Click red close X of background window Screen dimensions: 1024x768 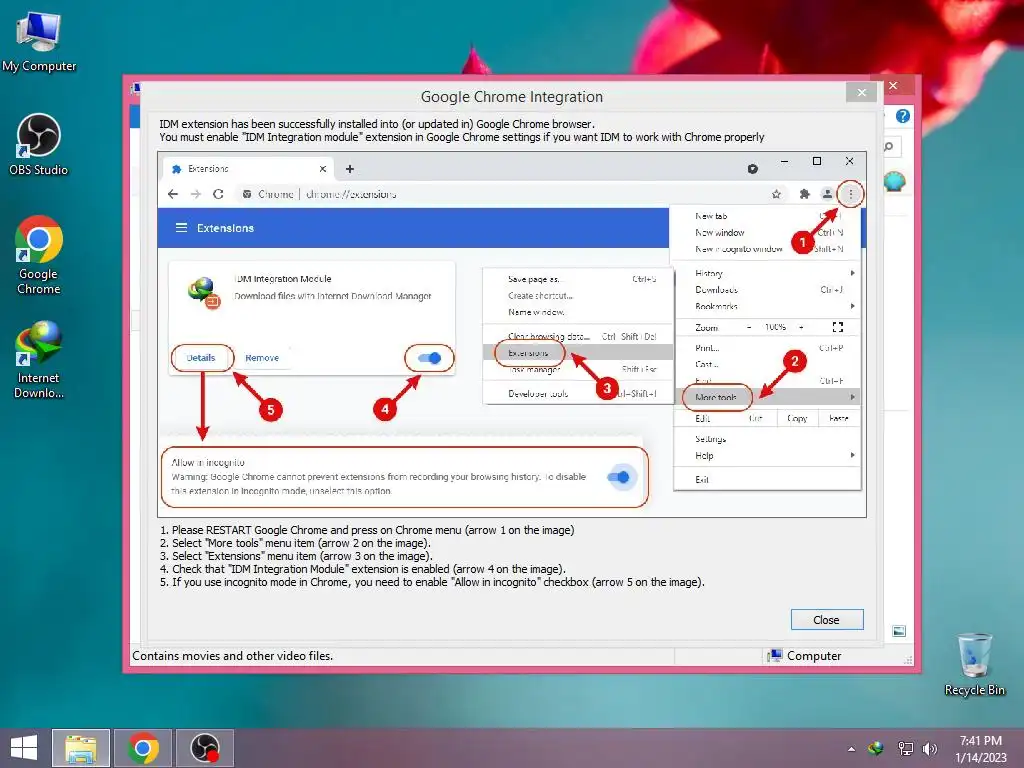893,86
